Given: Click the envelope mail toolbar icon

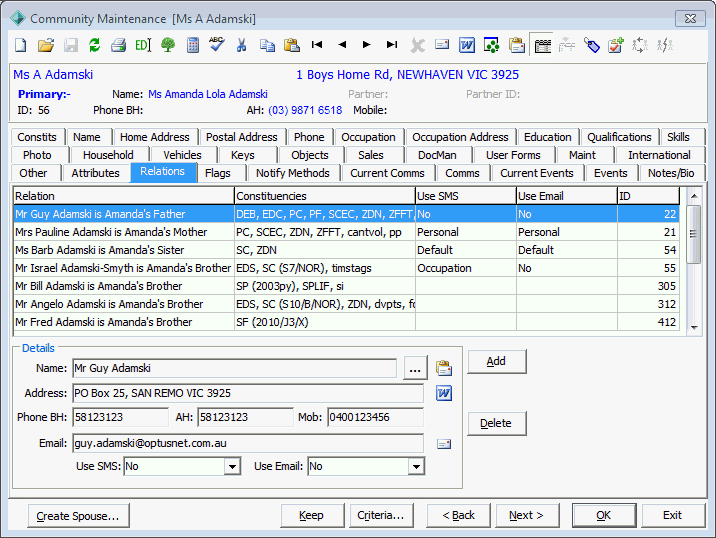Looking at the screenshot, I should click(x=442, y=44).
